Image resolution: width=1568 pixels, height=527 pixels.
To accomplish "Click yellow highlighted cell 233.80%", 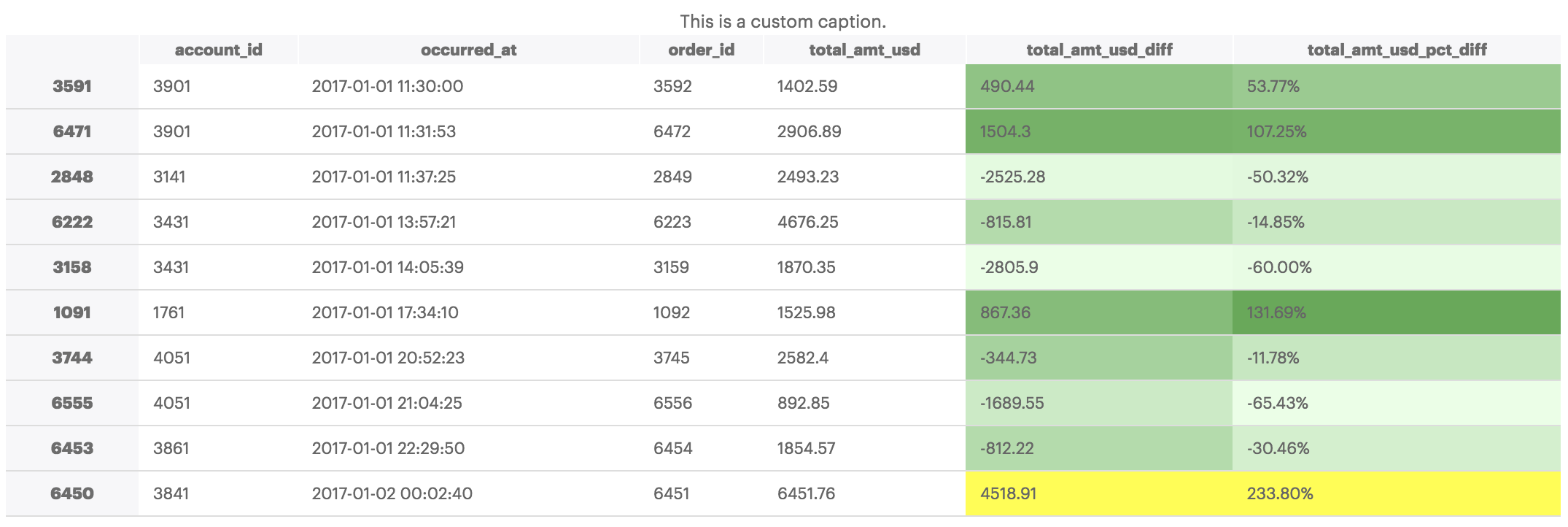I will click(1279, 493).
